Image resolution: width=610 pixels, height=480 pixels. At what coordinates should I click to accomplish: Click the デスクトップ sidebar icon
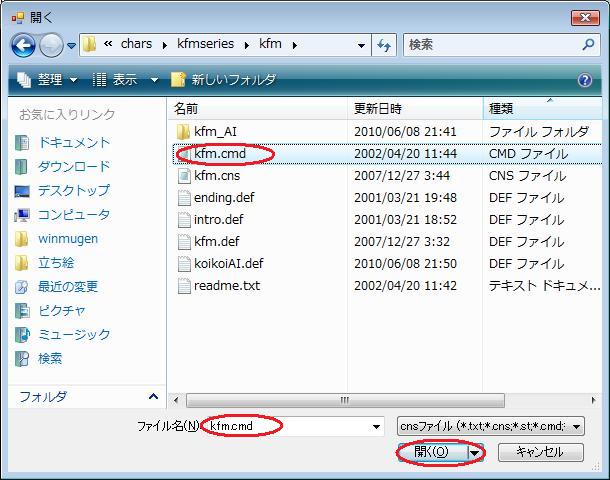pyautogui.click(x=22, y=191)
